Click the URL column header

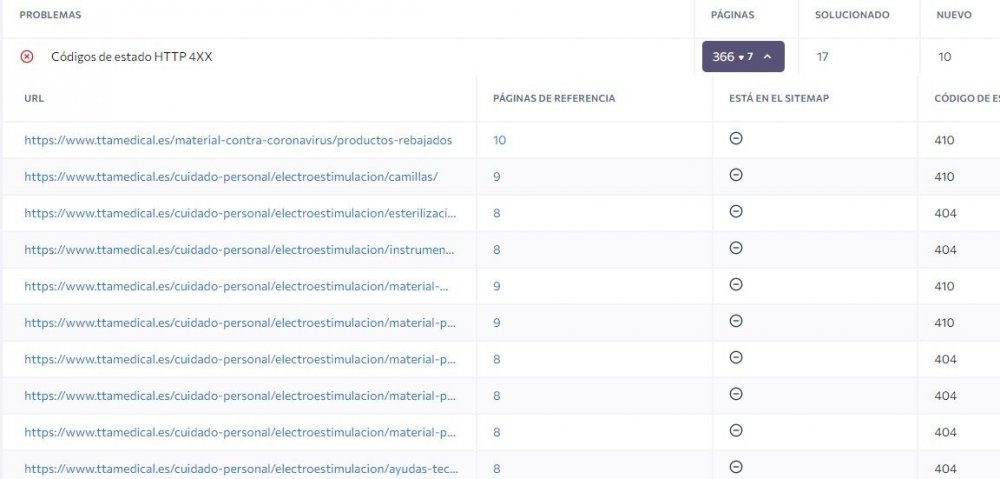coord(34,98)
